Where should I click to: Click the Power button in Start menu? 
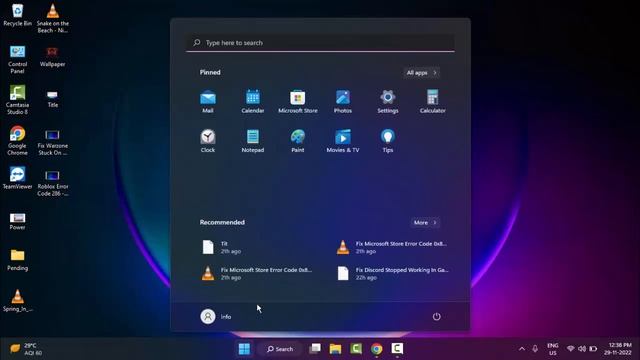[436, 316]
